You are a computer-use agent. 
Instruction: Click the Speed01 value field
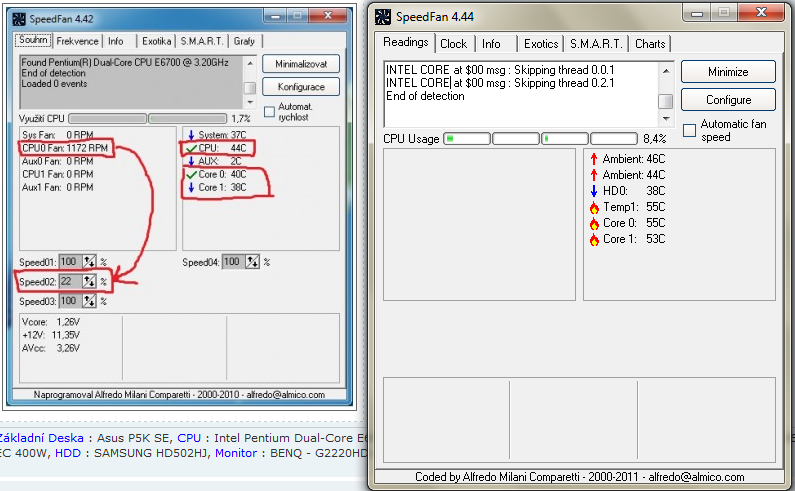coord(70,262)
